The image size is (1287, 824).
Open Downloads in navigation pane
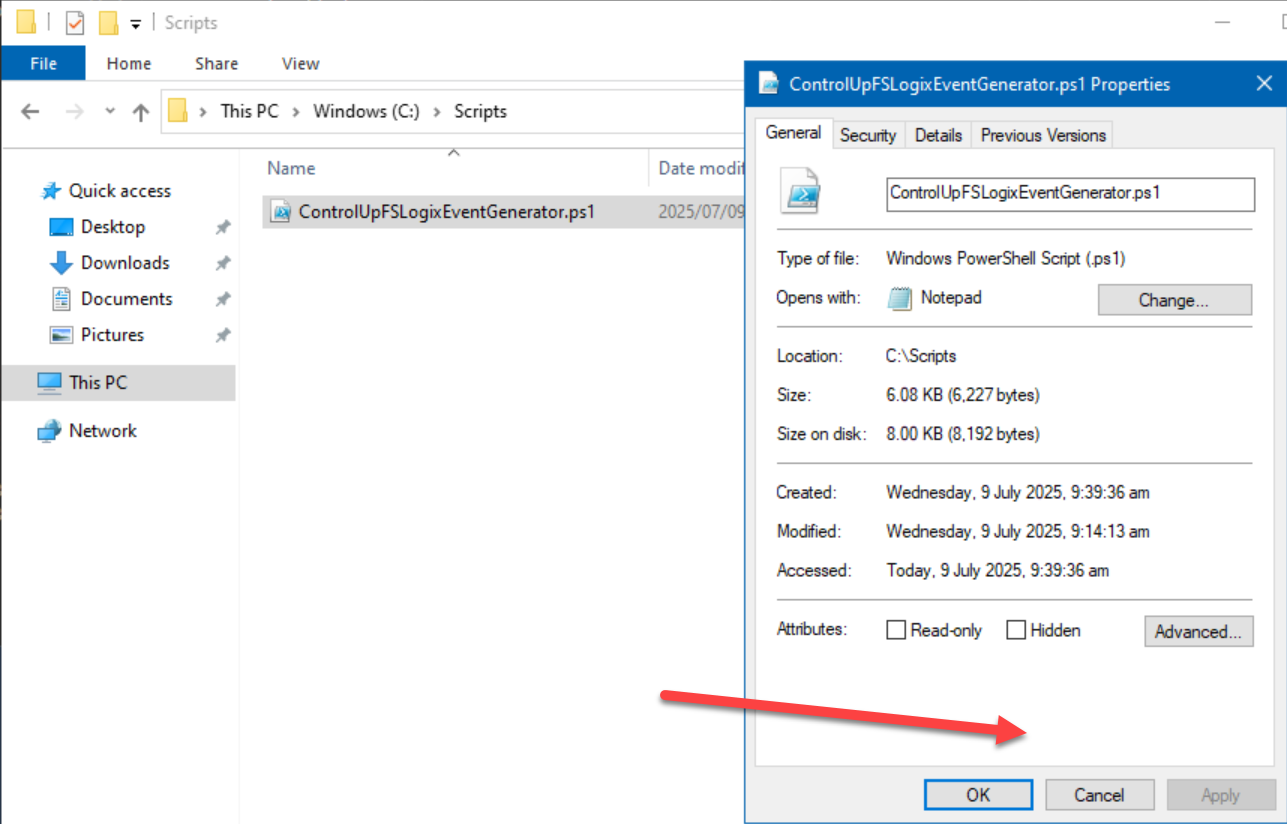(x=125, y=263)
